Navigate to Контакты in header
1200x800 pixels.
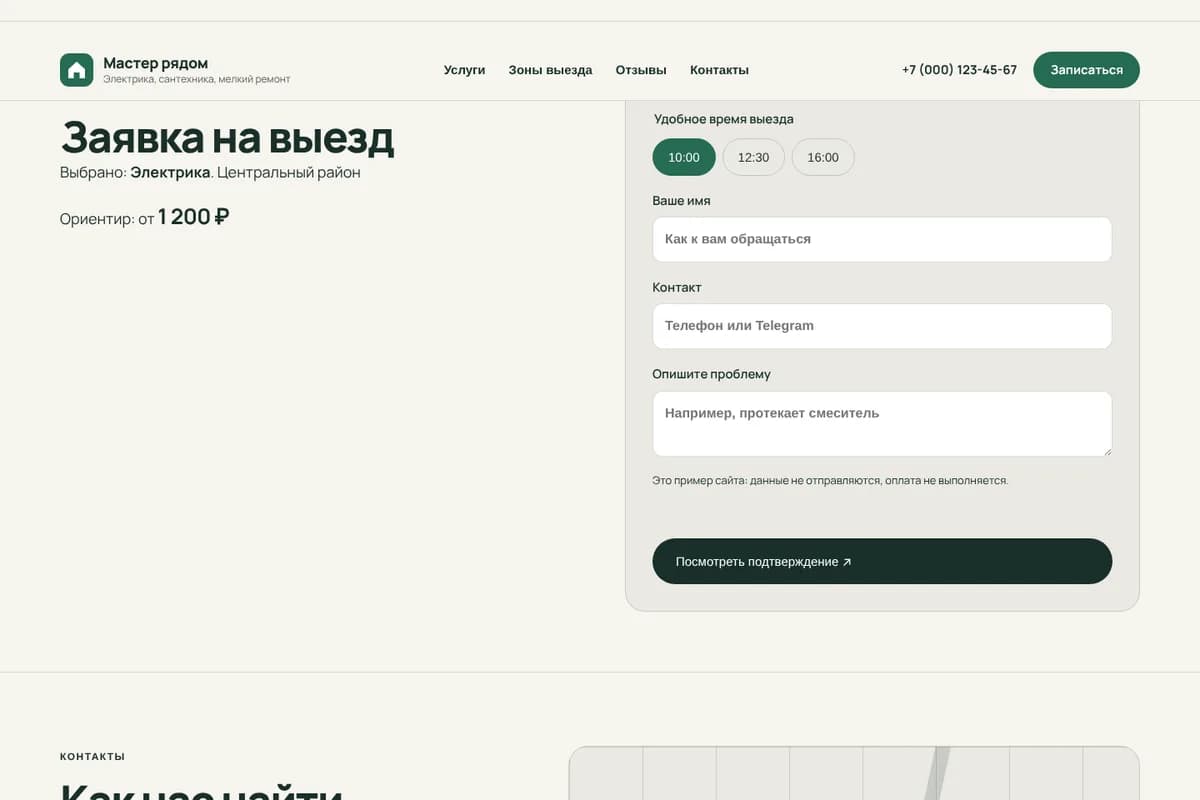point(719,70)
